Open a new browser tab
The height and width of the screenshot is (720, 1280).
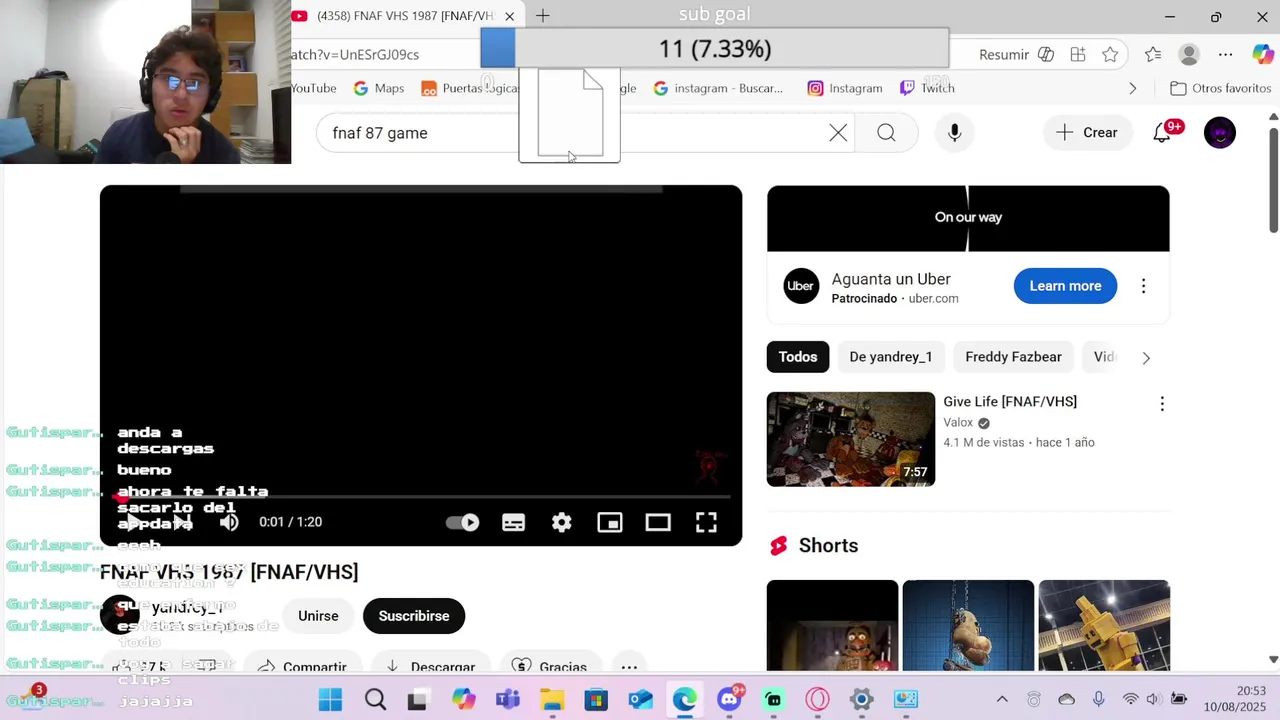click(542, 16)
